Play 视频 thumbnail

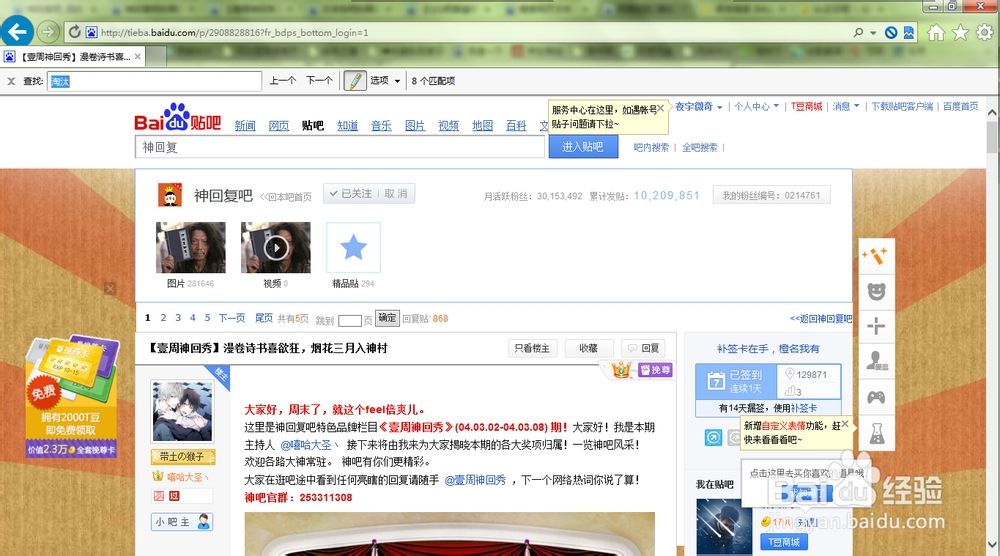pos(276,247)
